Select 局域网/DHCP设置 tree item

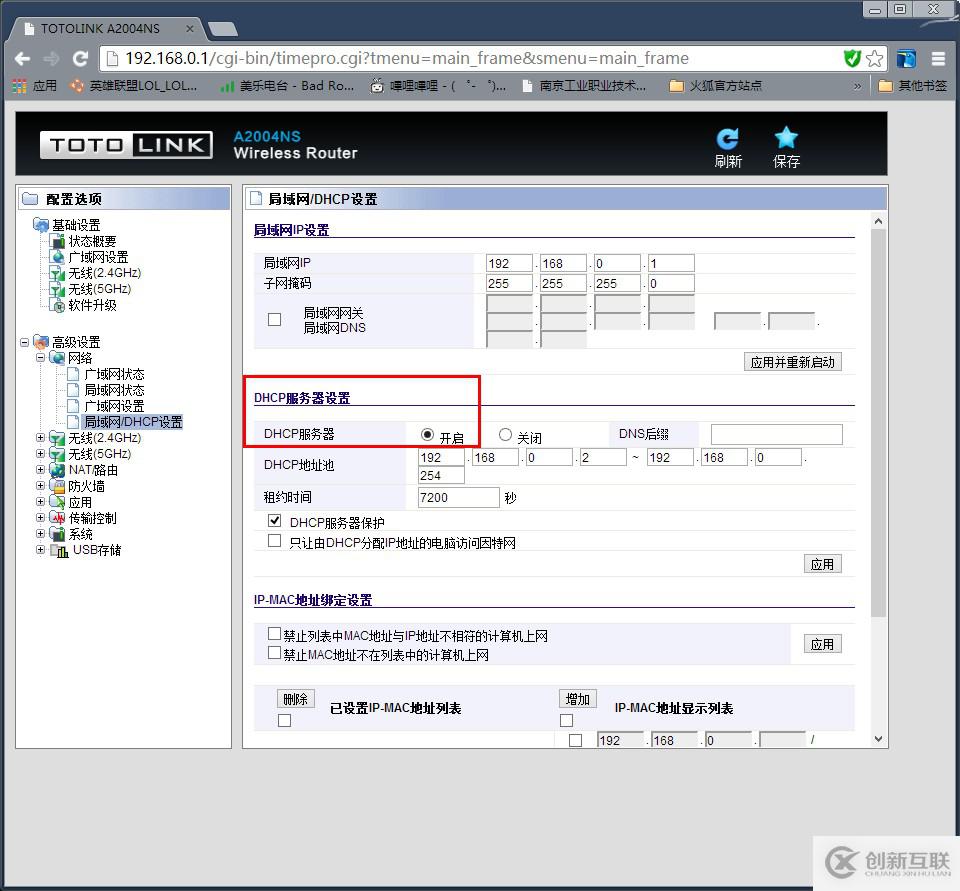[133, 422]
